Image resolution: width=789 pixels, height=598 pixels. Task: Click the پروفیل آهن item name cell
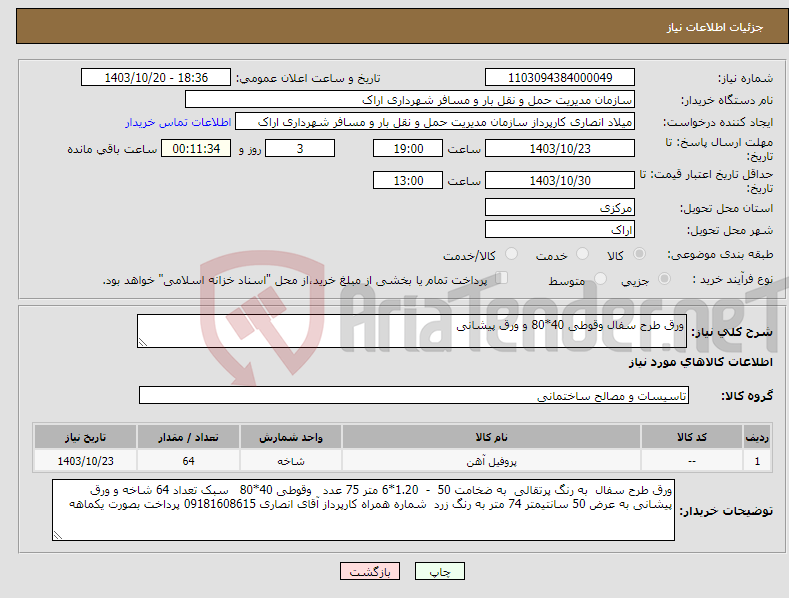[491, 461]
